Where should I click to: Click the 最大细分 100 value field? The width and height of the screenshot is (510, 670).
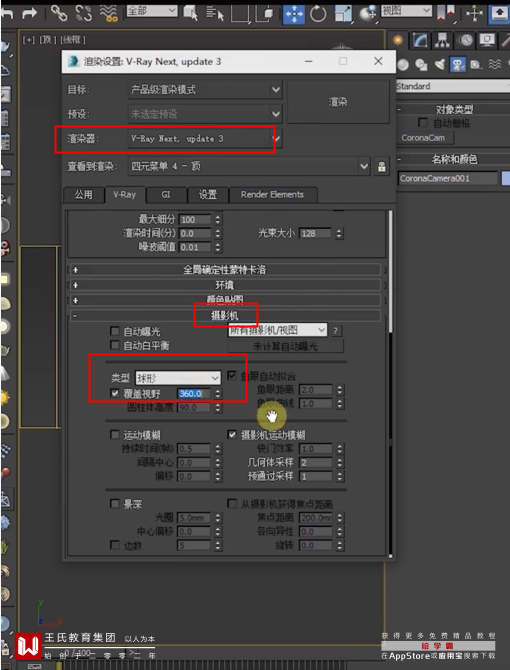click(194, 220)
